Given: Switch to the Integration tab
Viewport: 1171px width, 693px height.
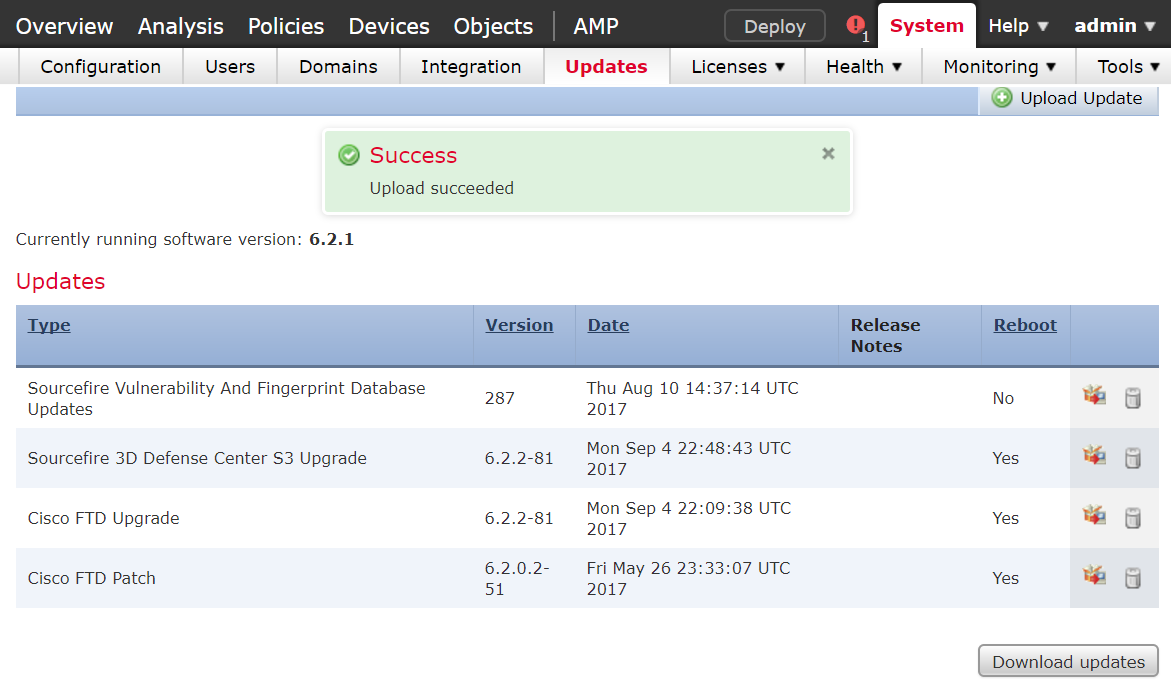Looking at the screenshot, I should pos(471,66).
